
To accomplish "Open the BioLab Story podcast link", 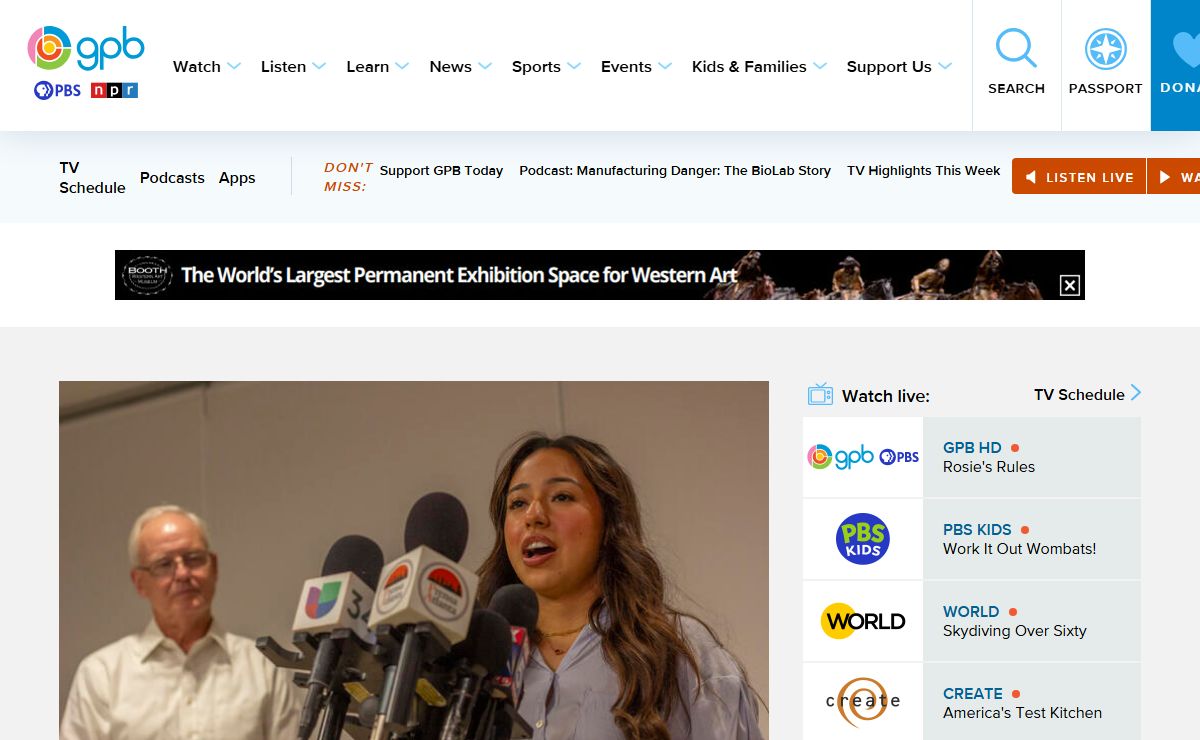I will click(675, 171).
